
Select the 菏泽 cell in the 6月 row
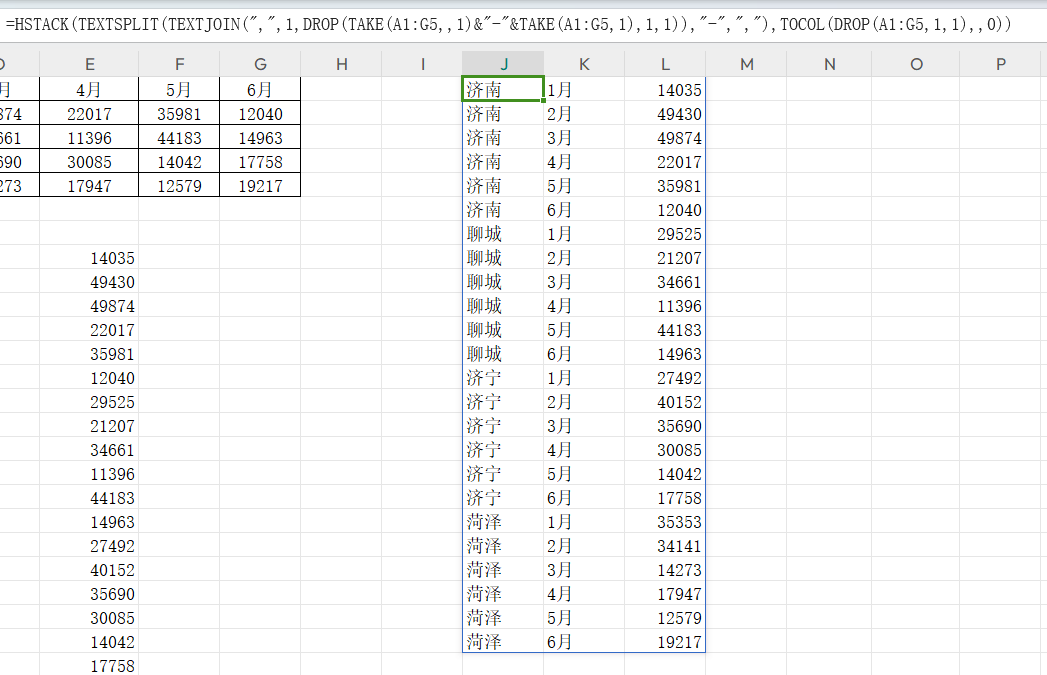[503, 642]
